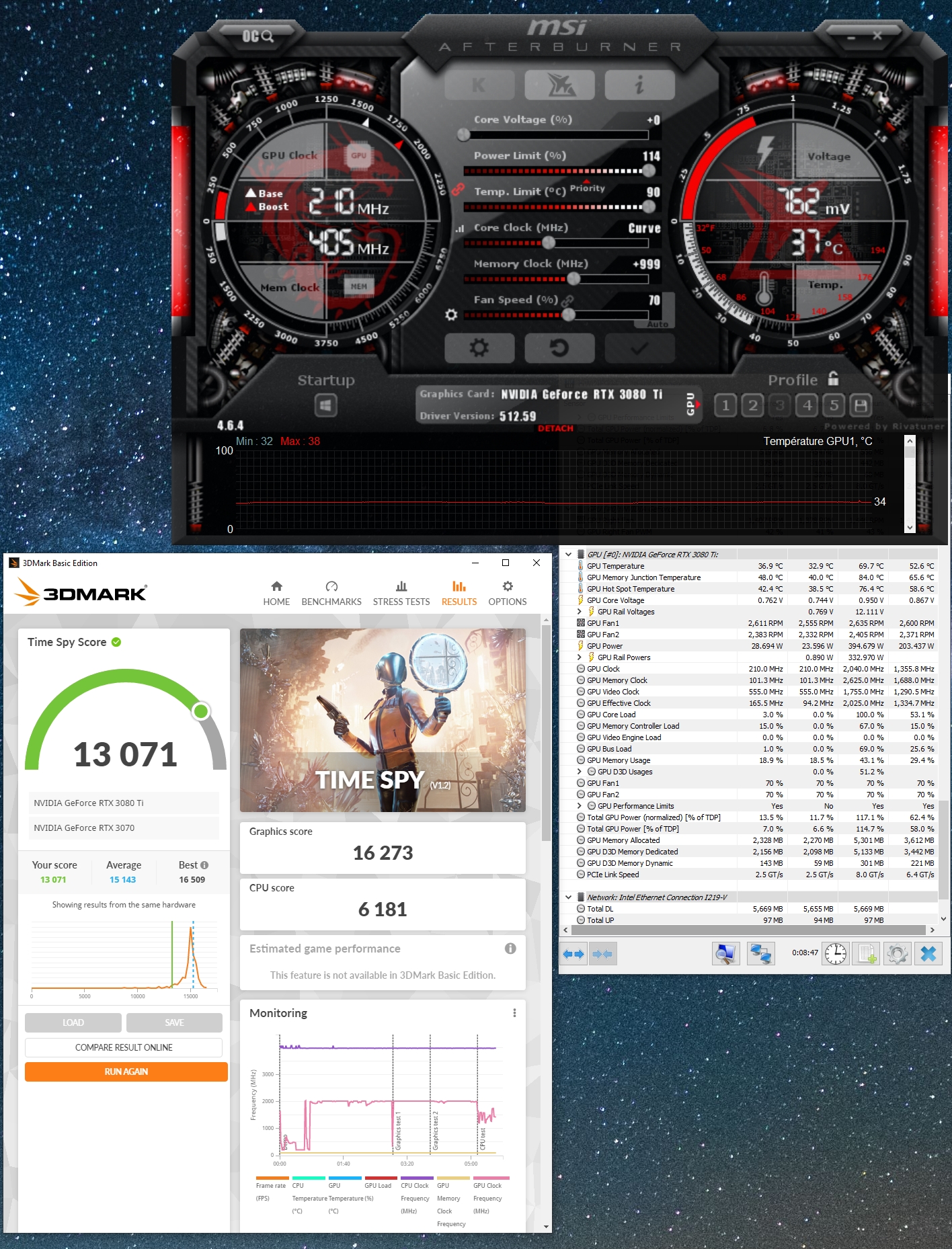Click the RUN AGAIN button

click(x=126, y=1072)
